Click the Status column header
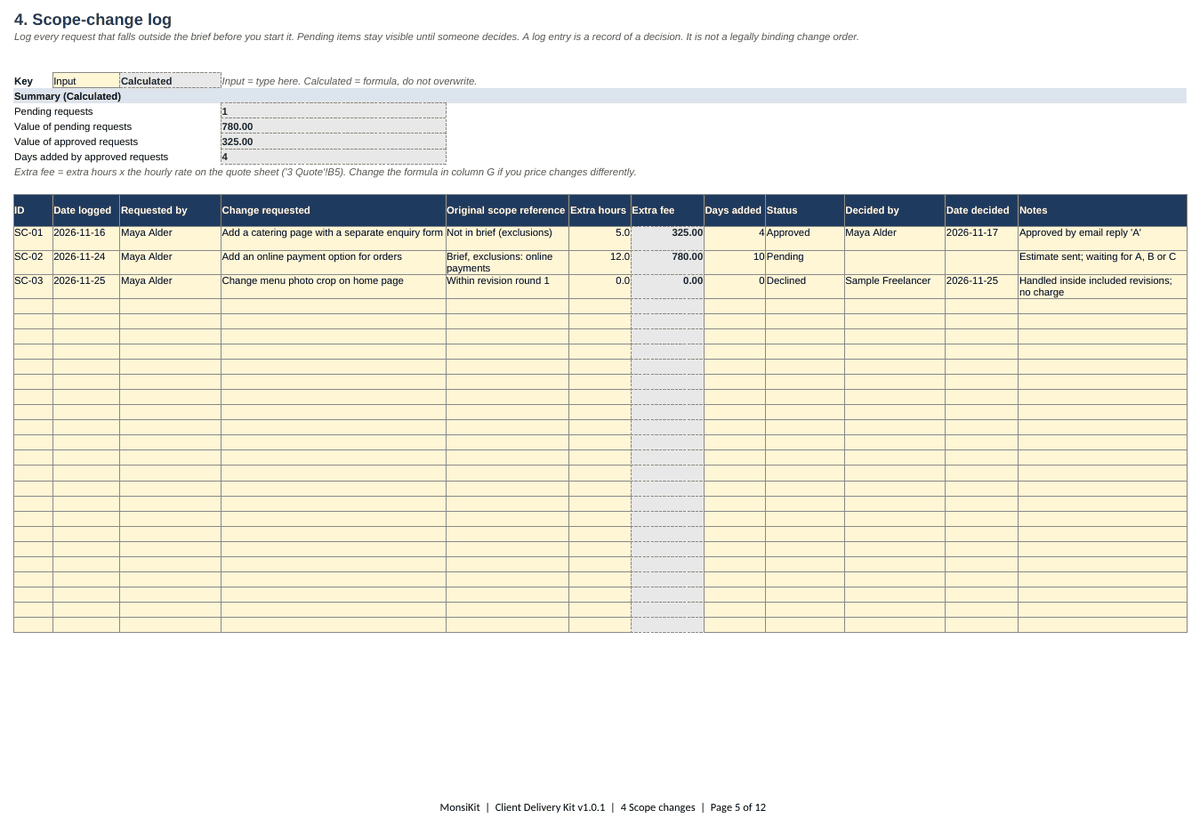Screen dimensions: 1200x826 tap(805, 210)
